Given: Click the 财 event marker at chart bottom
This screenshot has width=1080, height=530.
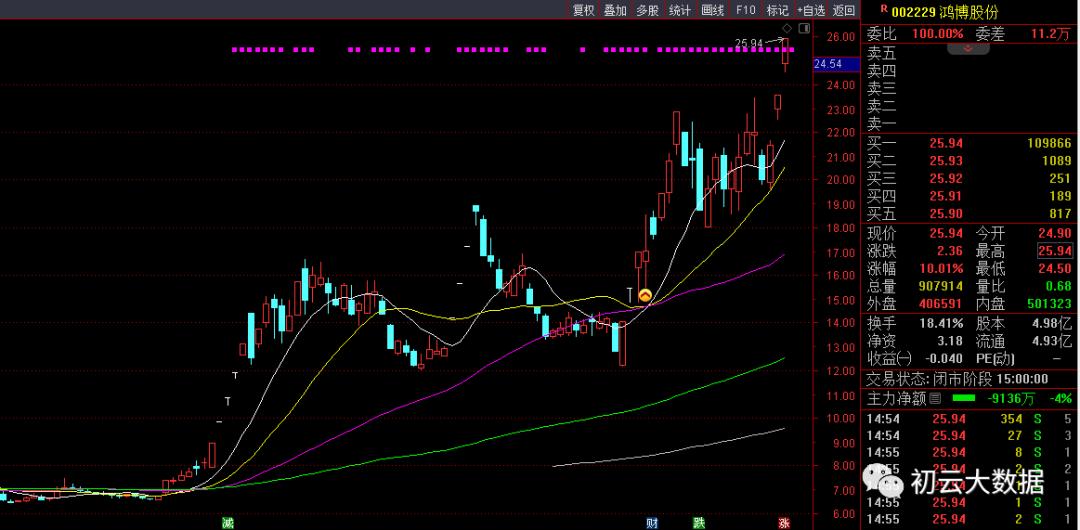Looking at the screenshot, I should pos(652,523).
